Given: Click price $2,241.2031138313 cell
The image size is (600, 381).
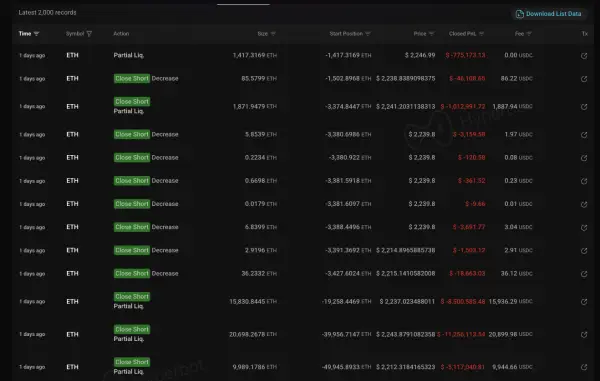Looking at the screenshot, I should tap(405, 106).
